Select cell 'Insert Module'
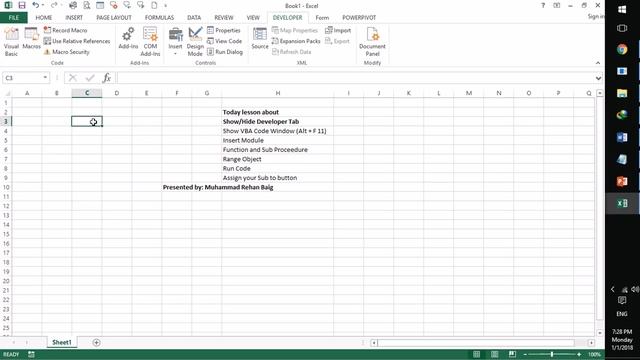Image resolution: width=640 pixels, height=360 pixels. coord(278,140)
